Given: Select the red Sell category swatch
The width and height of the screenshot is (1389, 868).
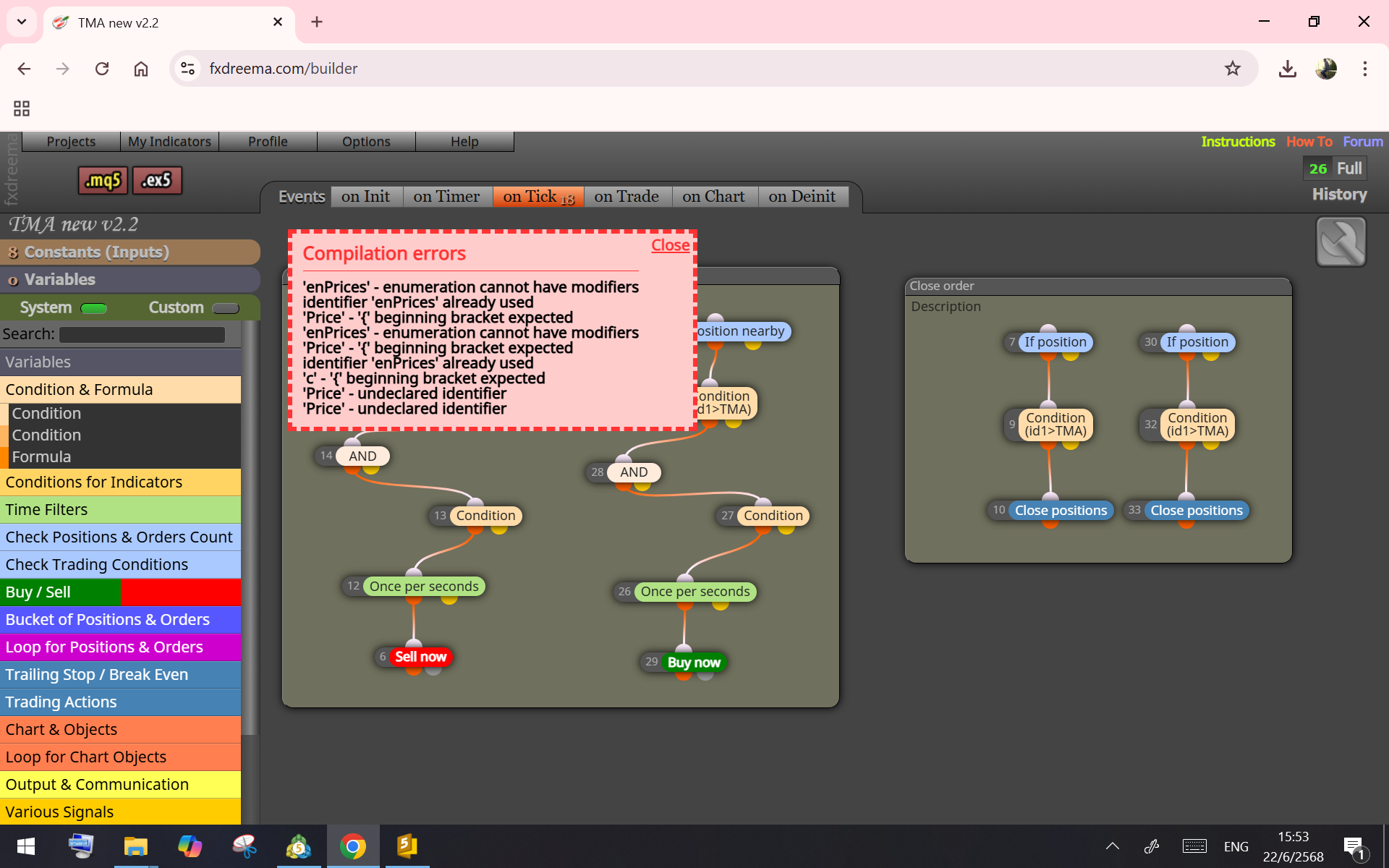Looking at the screenshot, I should [181, 592].
